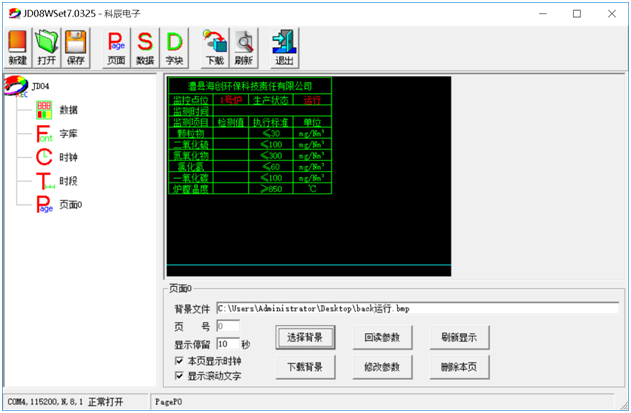Screen dimensions: 631x413
Task: Refresh using the 刷新 toolbar icon
Action: (x=243, y=46)
